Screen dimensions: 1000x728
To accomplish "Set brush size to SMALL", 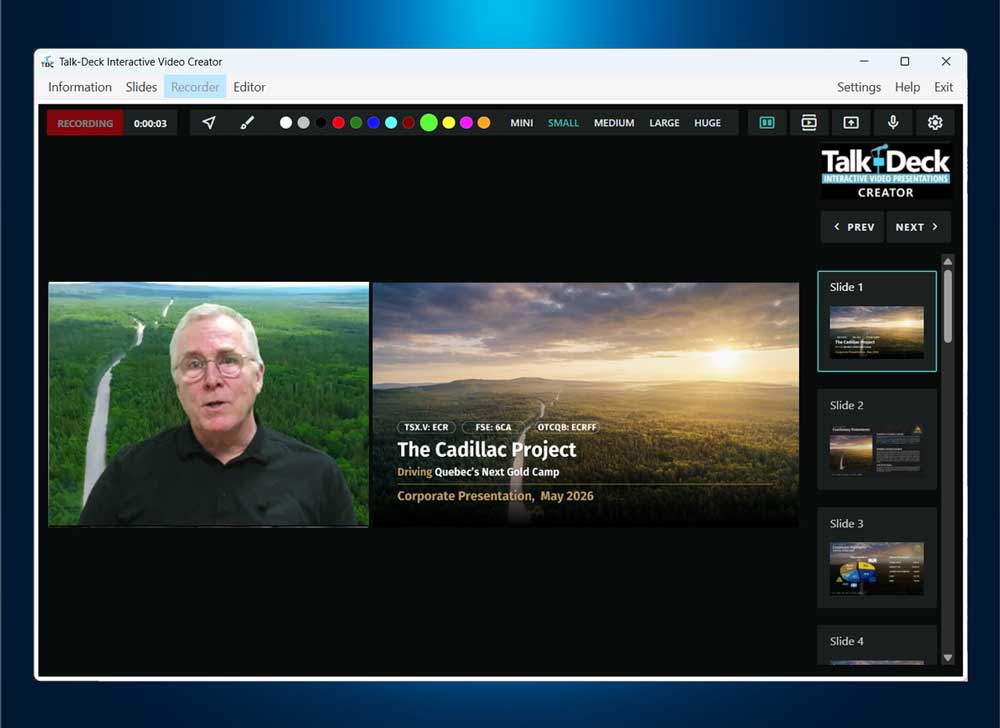I will pyautogui.click(x=563, y=122).
